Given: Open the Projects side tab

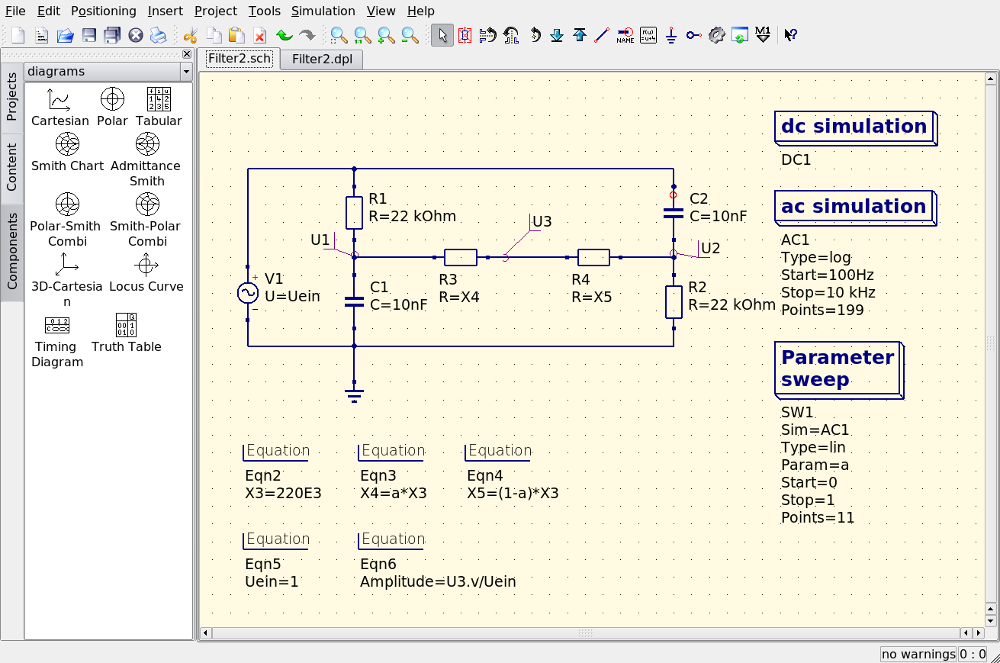Looking at the screenshot, I should 12,97.
